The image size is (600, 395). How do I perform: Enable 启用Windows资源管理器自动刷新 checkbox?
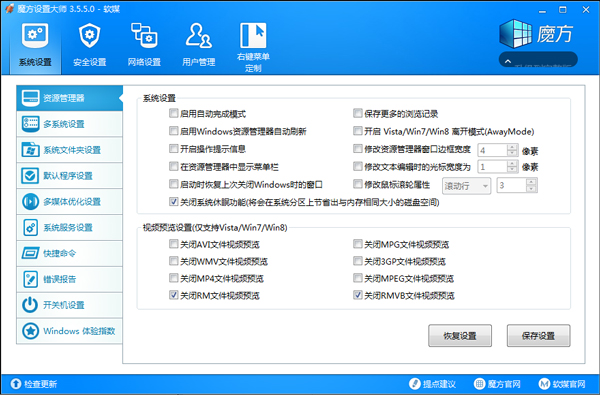174,131
